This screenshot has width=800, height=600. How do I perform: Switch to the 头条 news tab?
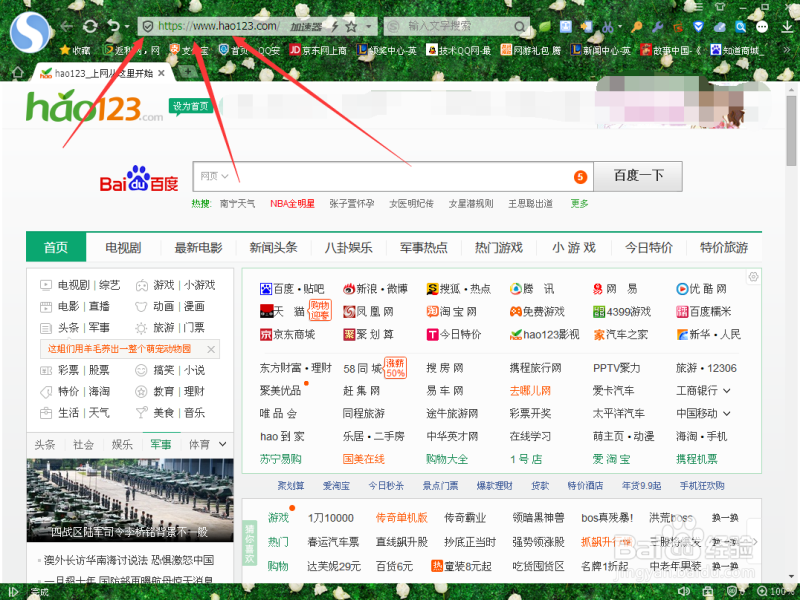pos(45,444)
